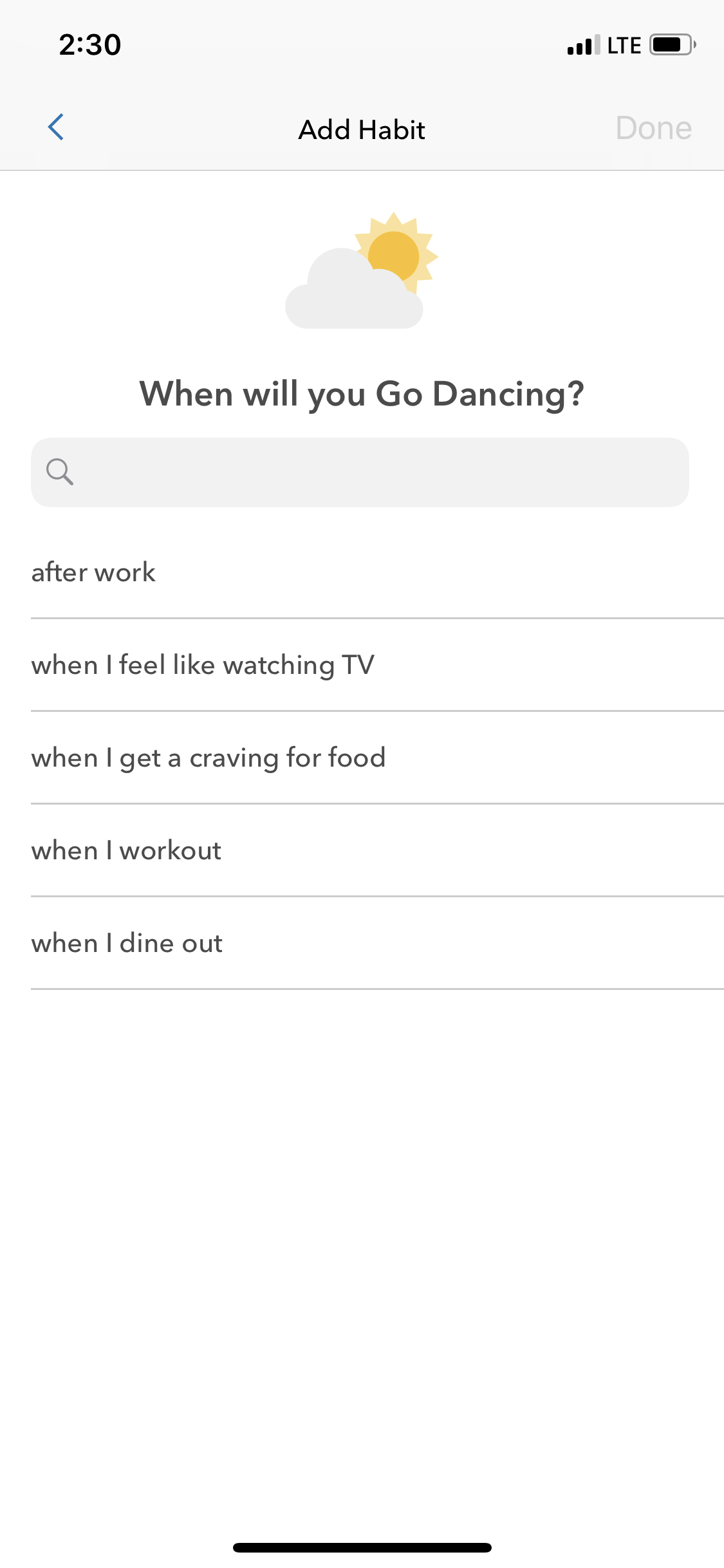
Task: Go back using the blue chevron
Action: [x=56, y=127]
